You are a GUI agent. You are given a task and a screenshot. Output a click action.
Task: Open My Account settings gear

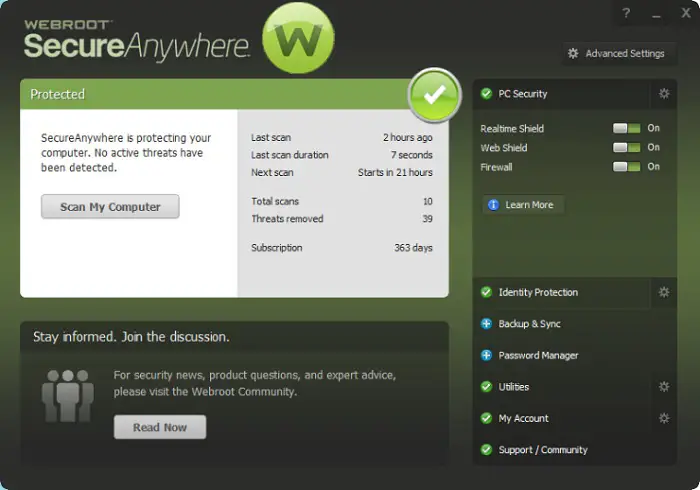(664, 418)
